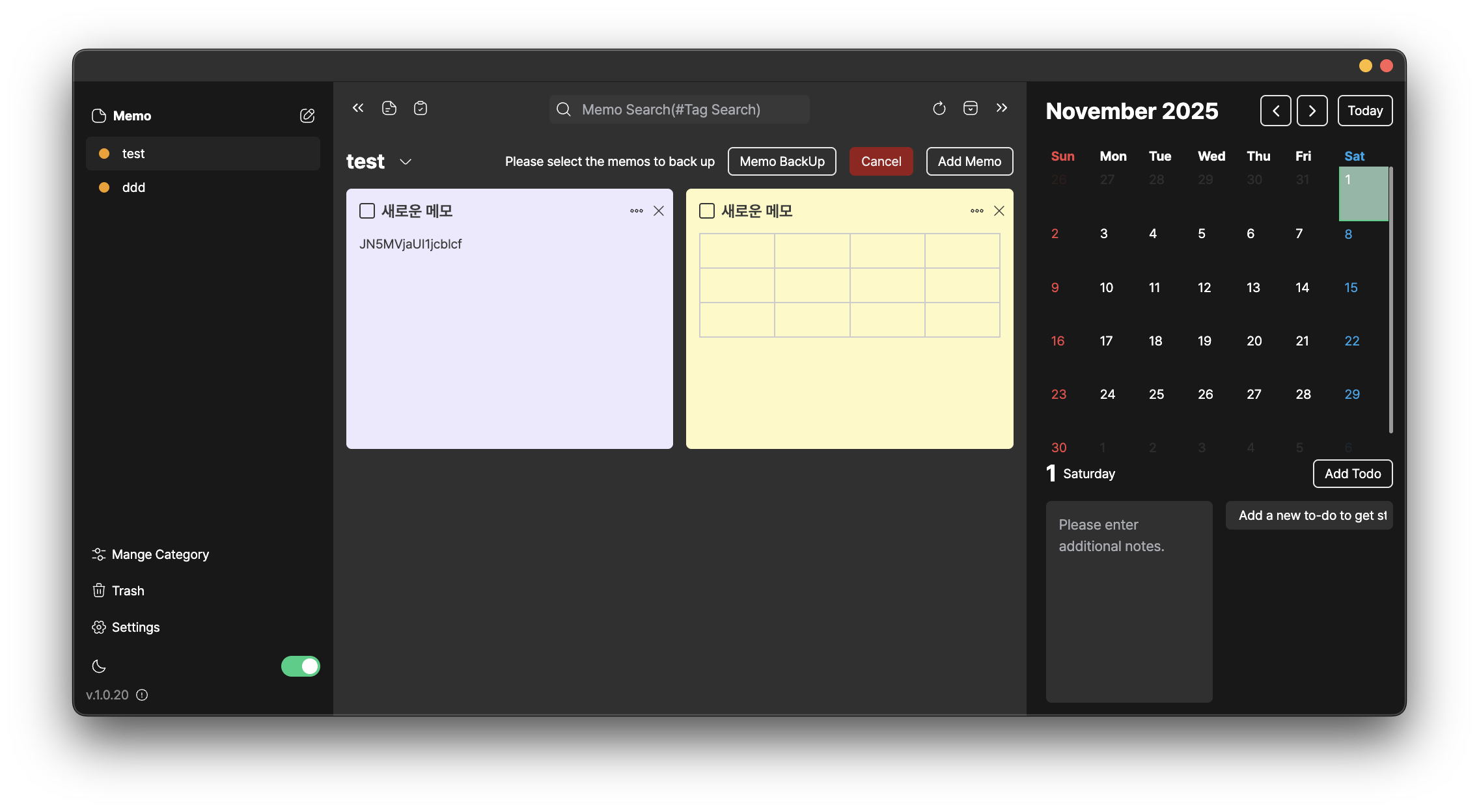This screenshot has width=1479, height=812.
Task: Click the orange dot beside test category
Action: [x=104, y=154]
